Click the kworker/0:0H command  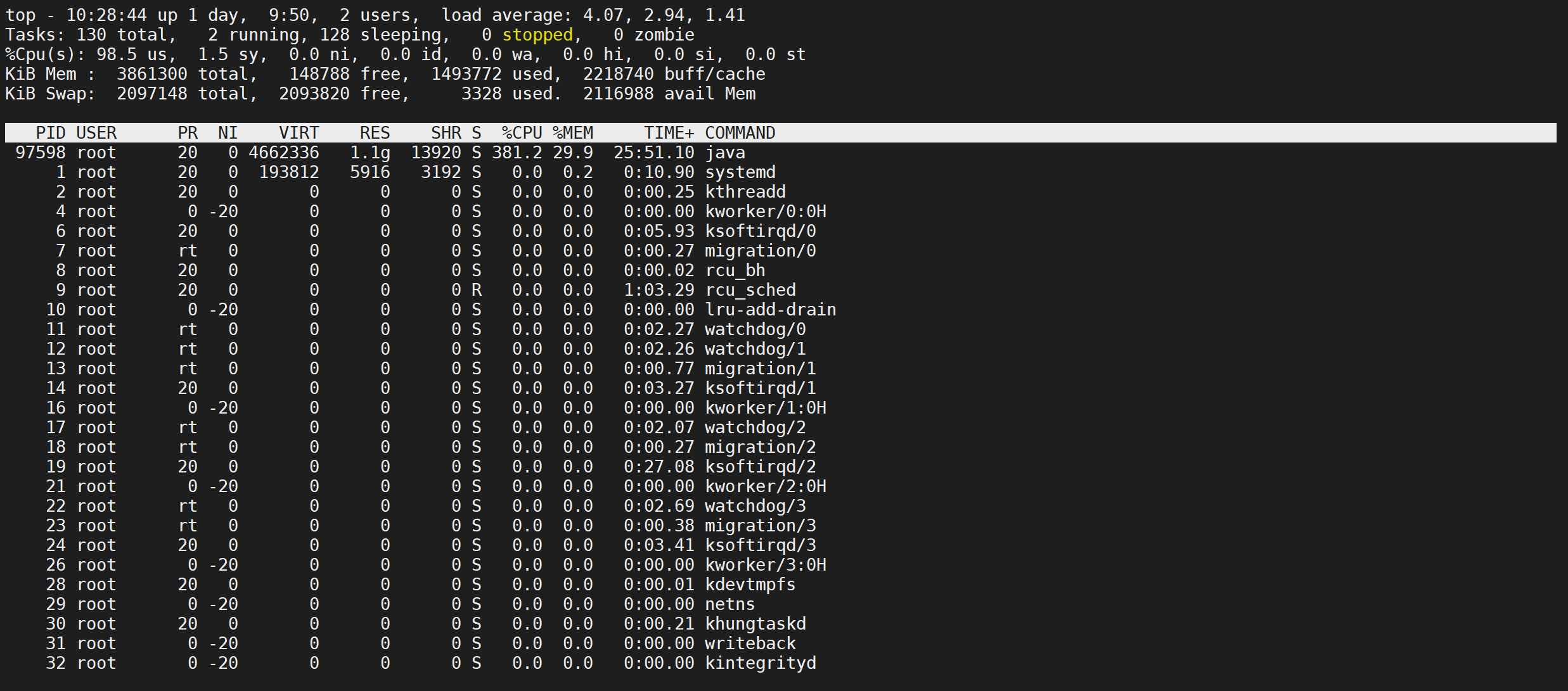(766, 212)
